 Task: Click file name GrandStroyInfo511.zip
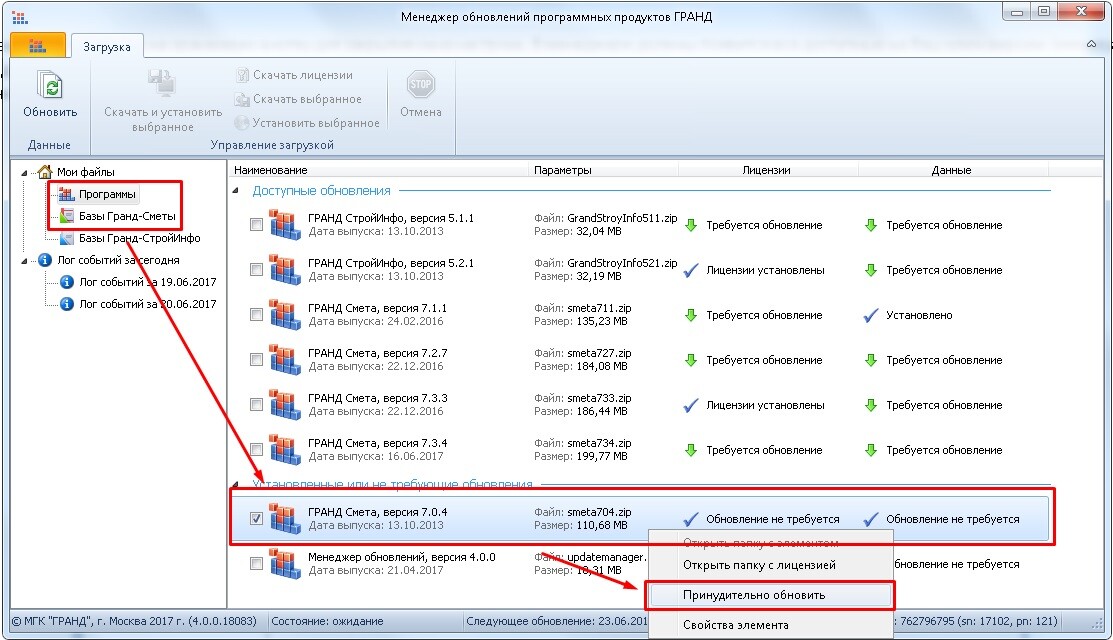(622, 219)
